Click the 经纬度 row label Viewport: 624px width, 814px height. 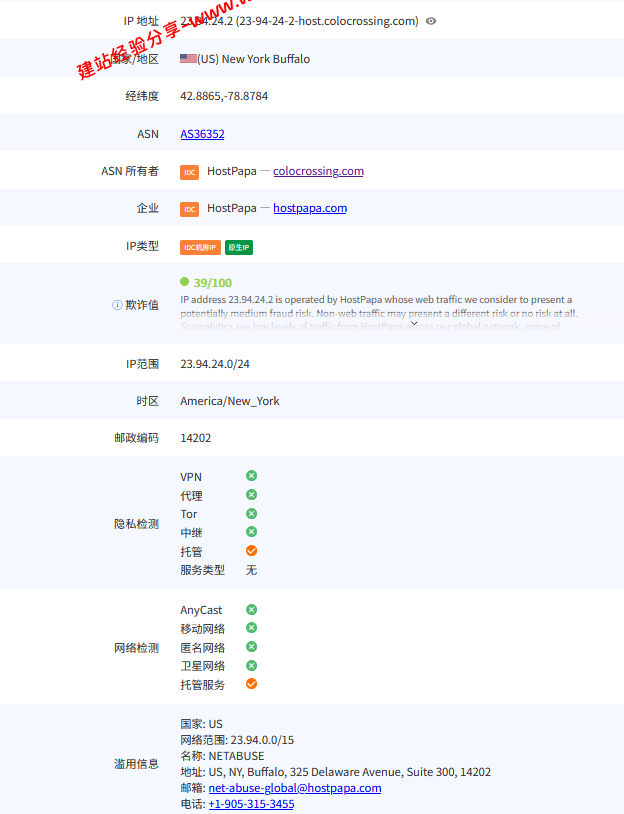tap(142, 96)
